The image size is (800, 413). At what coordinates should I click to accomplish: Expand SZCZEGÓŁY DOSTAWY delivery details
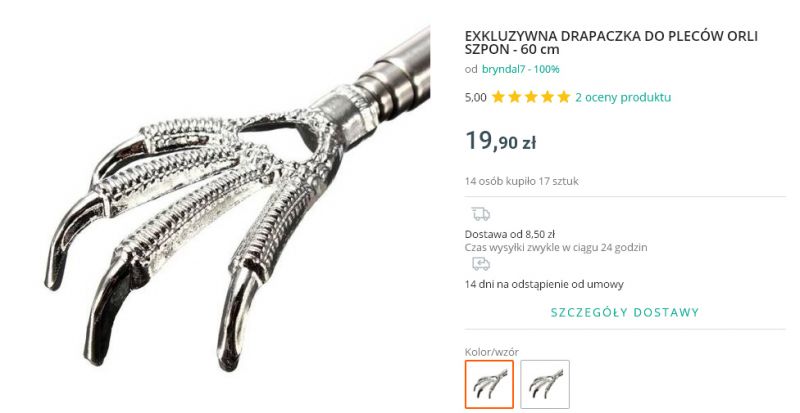tap(625, 312)
